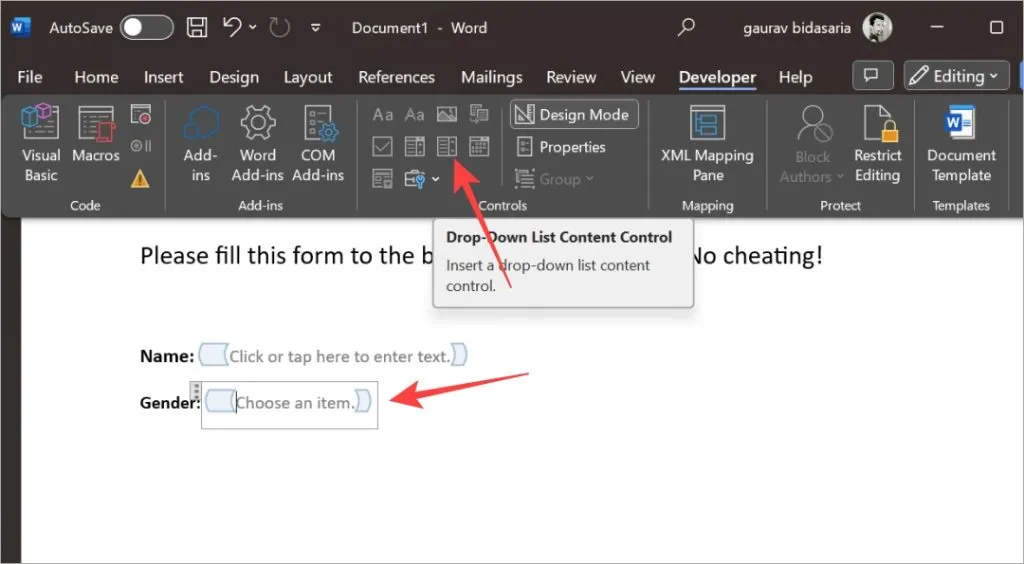Click the Pause Recording icon
The image size is (1024, 564).
pos(140,146)
